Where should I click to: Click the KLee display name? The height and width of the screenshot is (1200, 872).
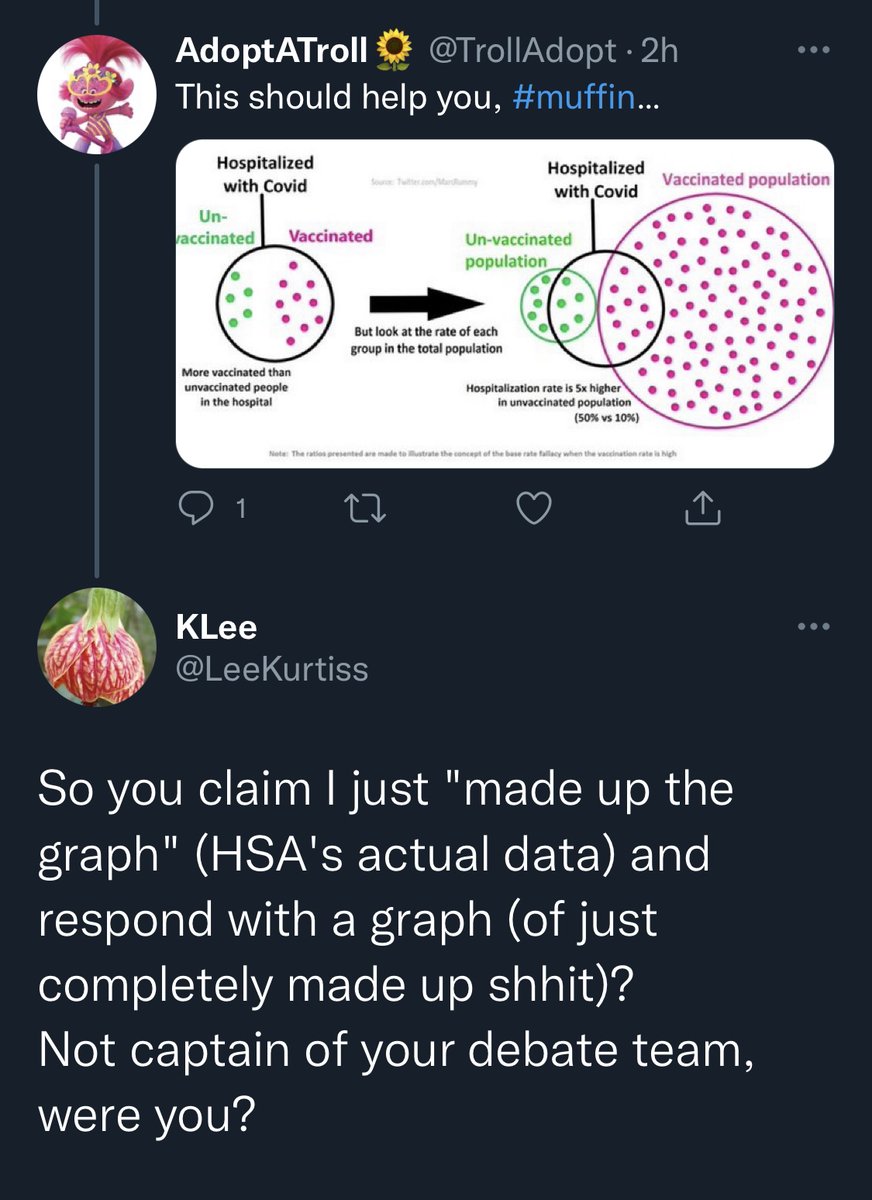[x=216, y=627]
